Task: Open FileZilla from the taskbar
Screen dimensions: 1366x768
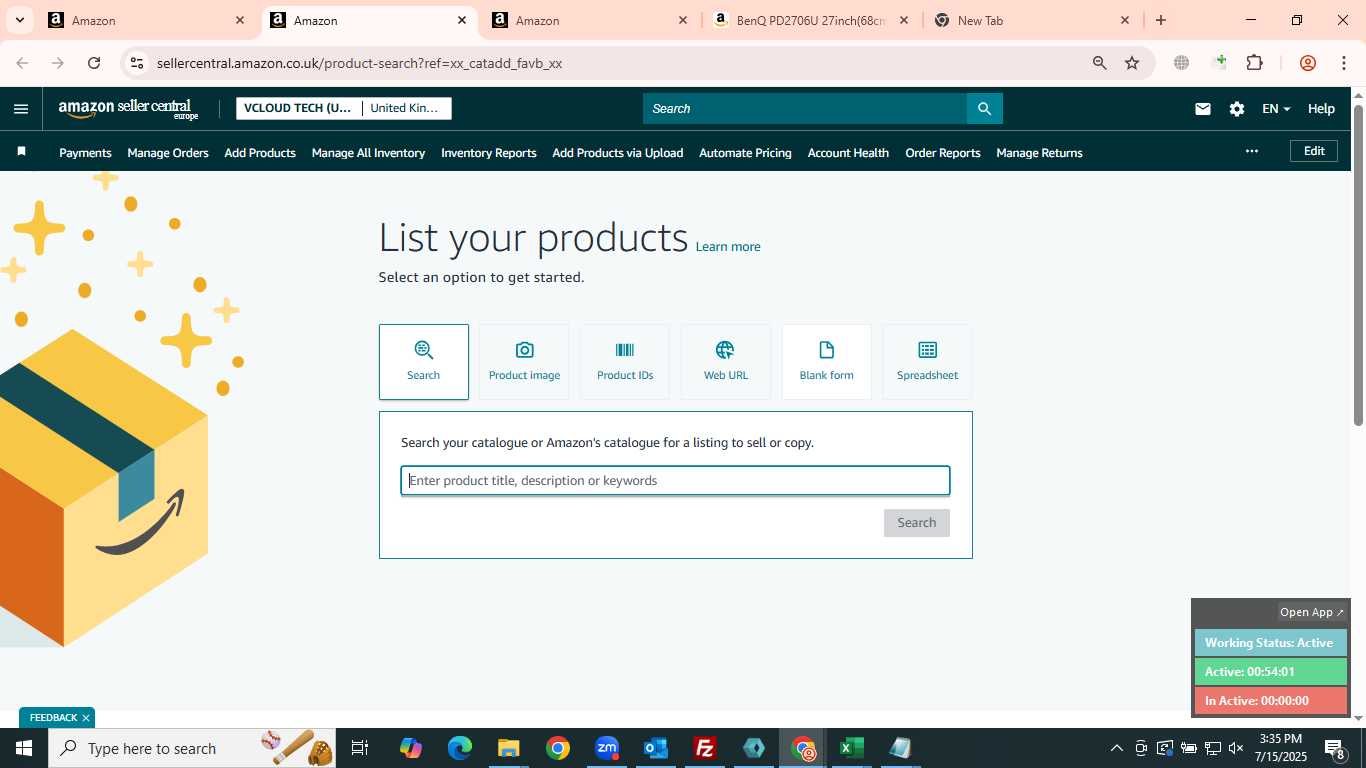Action: pyautogui.click(x=705, y=748)
